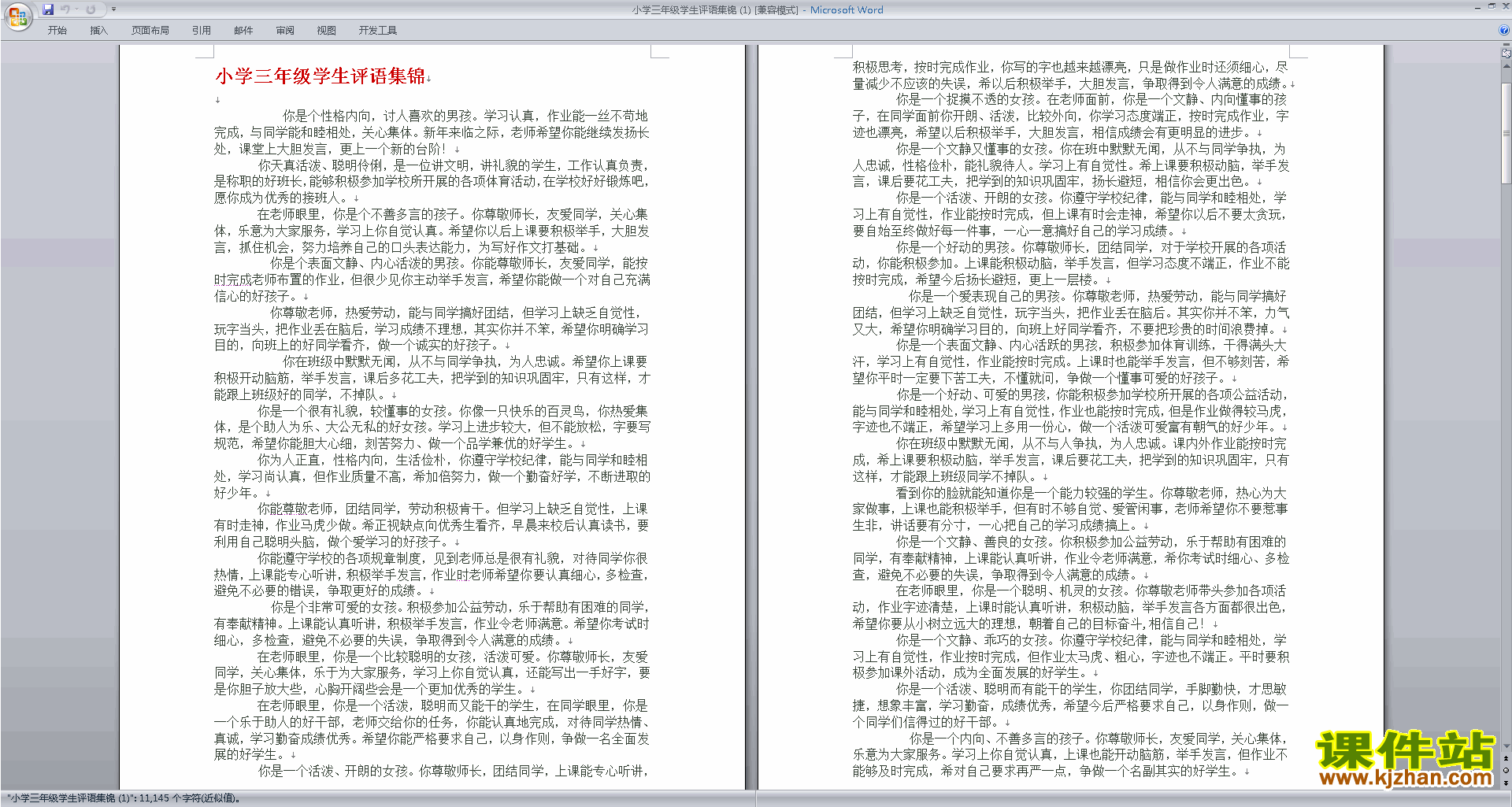Viewport: 1512px width, 807px height.
Task: Switch to the 视图 tab
Action: click(x=327, y=31)
